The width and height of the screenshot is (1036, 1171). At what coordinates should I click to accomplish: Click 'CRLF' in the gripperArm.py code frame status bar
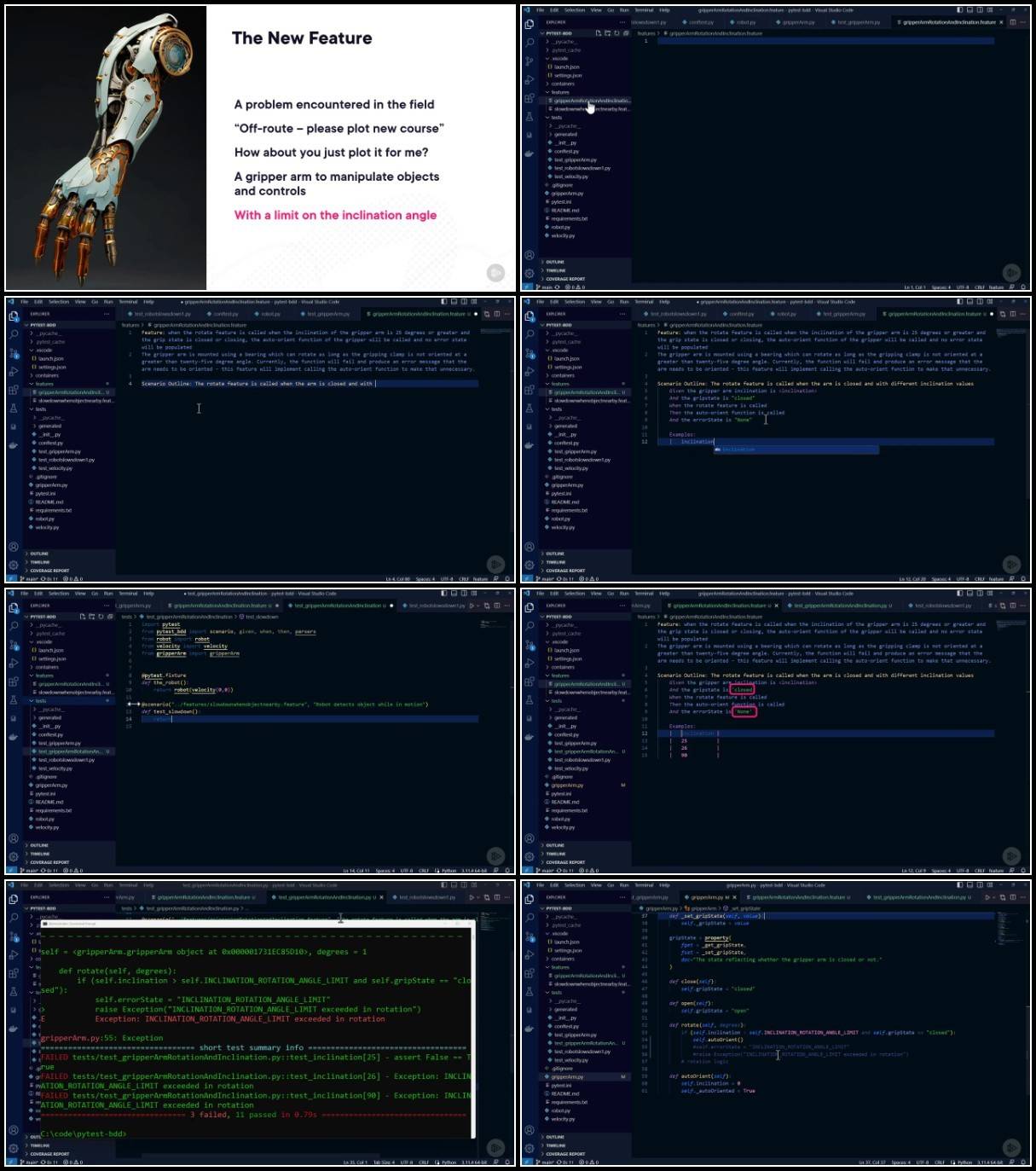pyautogui.click(x=939, y=1162)
